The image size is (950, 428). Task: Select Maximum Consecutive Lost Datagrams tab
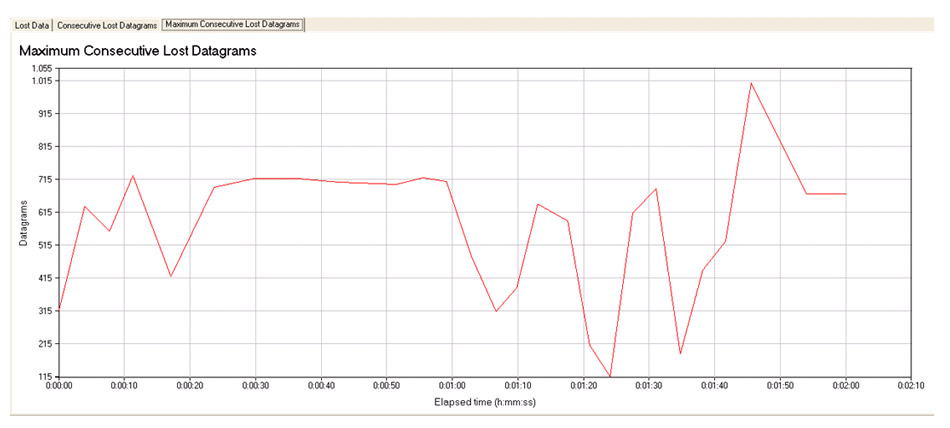point(233,24)
